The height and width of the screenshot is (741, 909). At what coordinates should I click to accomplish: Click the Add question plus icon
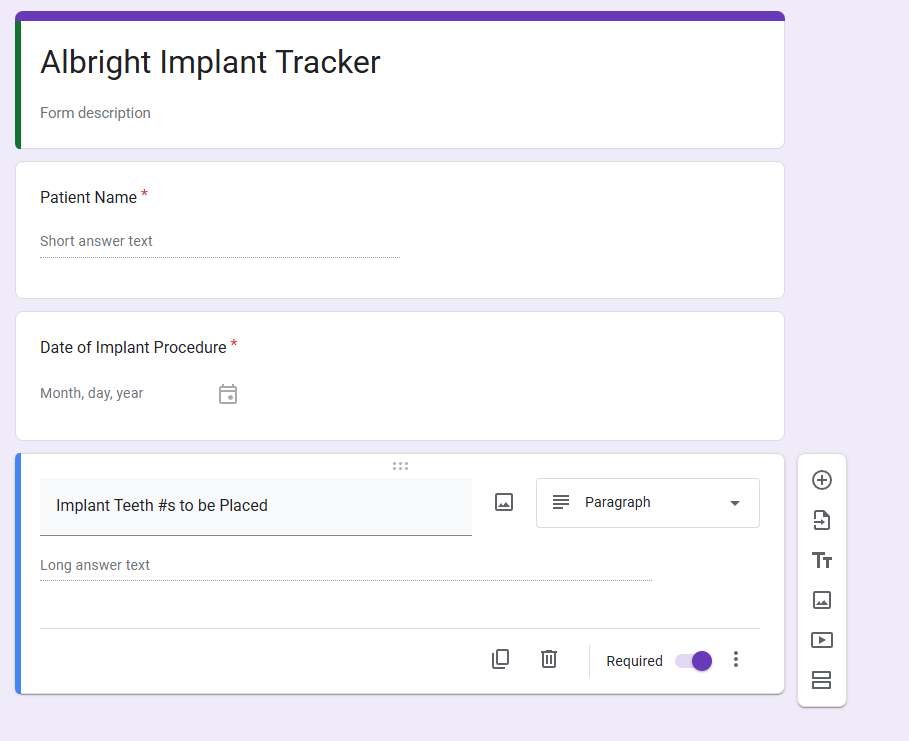(821, 480)
